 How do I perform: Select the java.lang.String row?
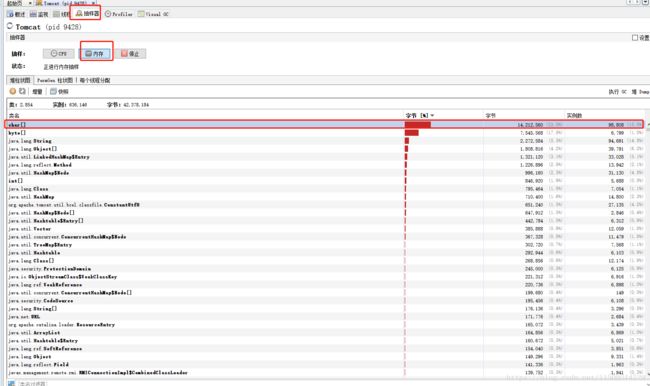[x=325, y=141]
